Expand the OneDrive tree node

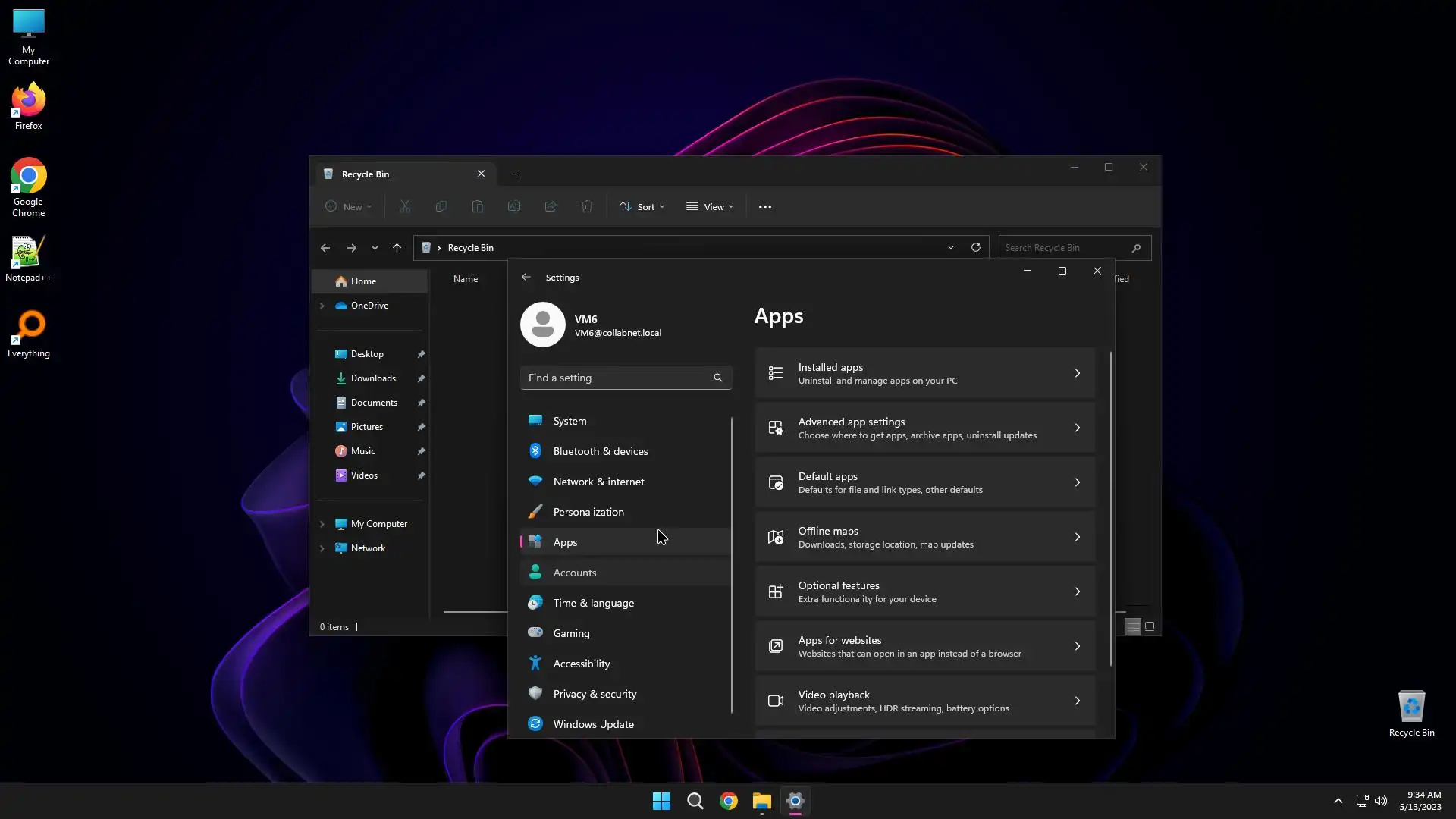(322, 306)
